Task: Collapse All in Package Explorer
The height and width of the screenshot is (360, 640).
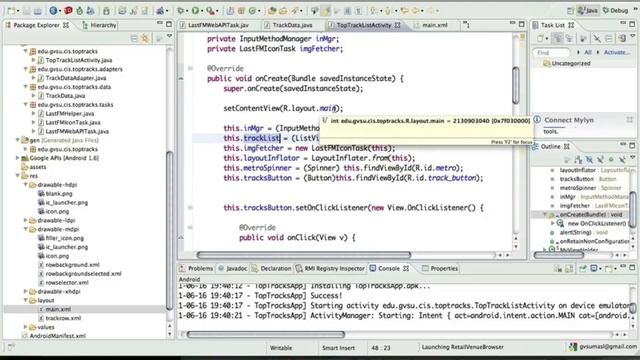Action: tap(134, 38)
